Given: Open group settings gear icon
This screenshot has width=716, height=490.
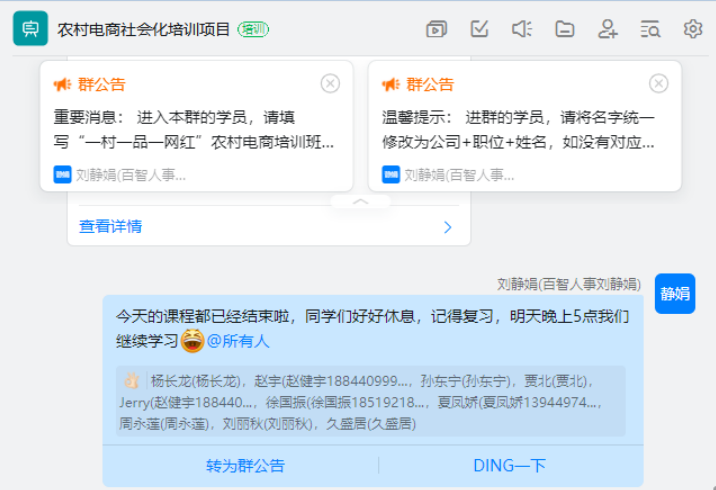Looking at the screenshot, I should 693,29.
